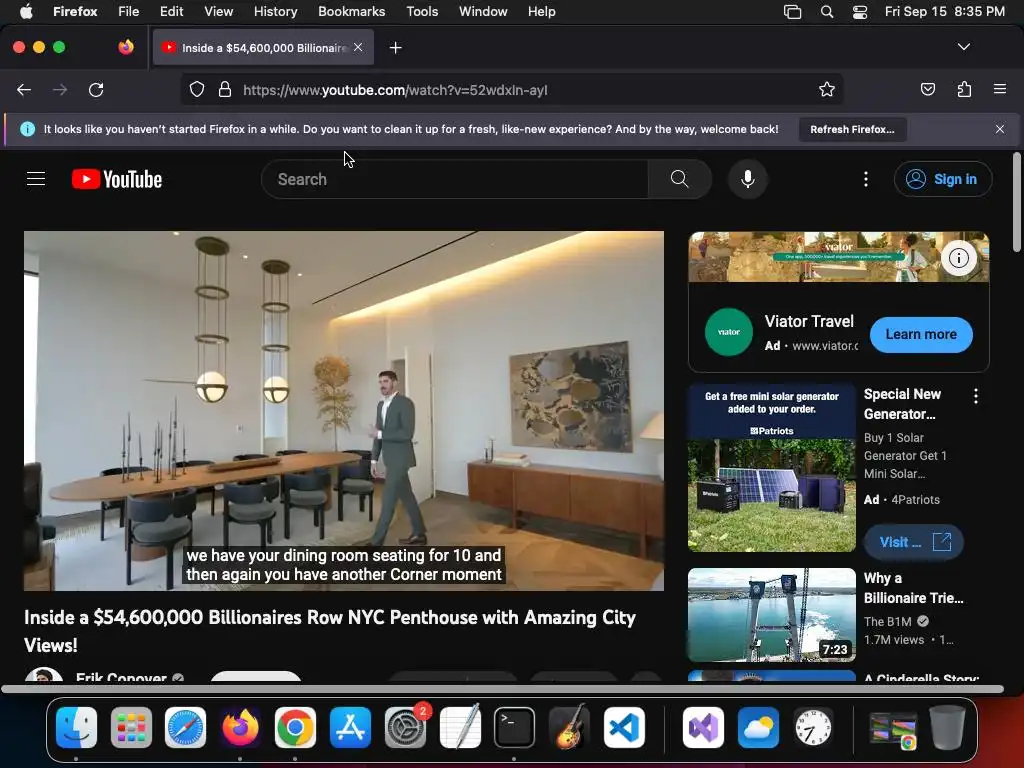Launch Safari from the Dock
This screenshot has height=768, width=1024.
pyautogui.click(x=185, y=727)
